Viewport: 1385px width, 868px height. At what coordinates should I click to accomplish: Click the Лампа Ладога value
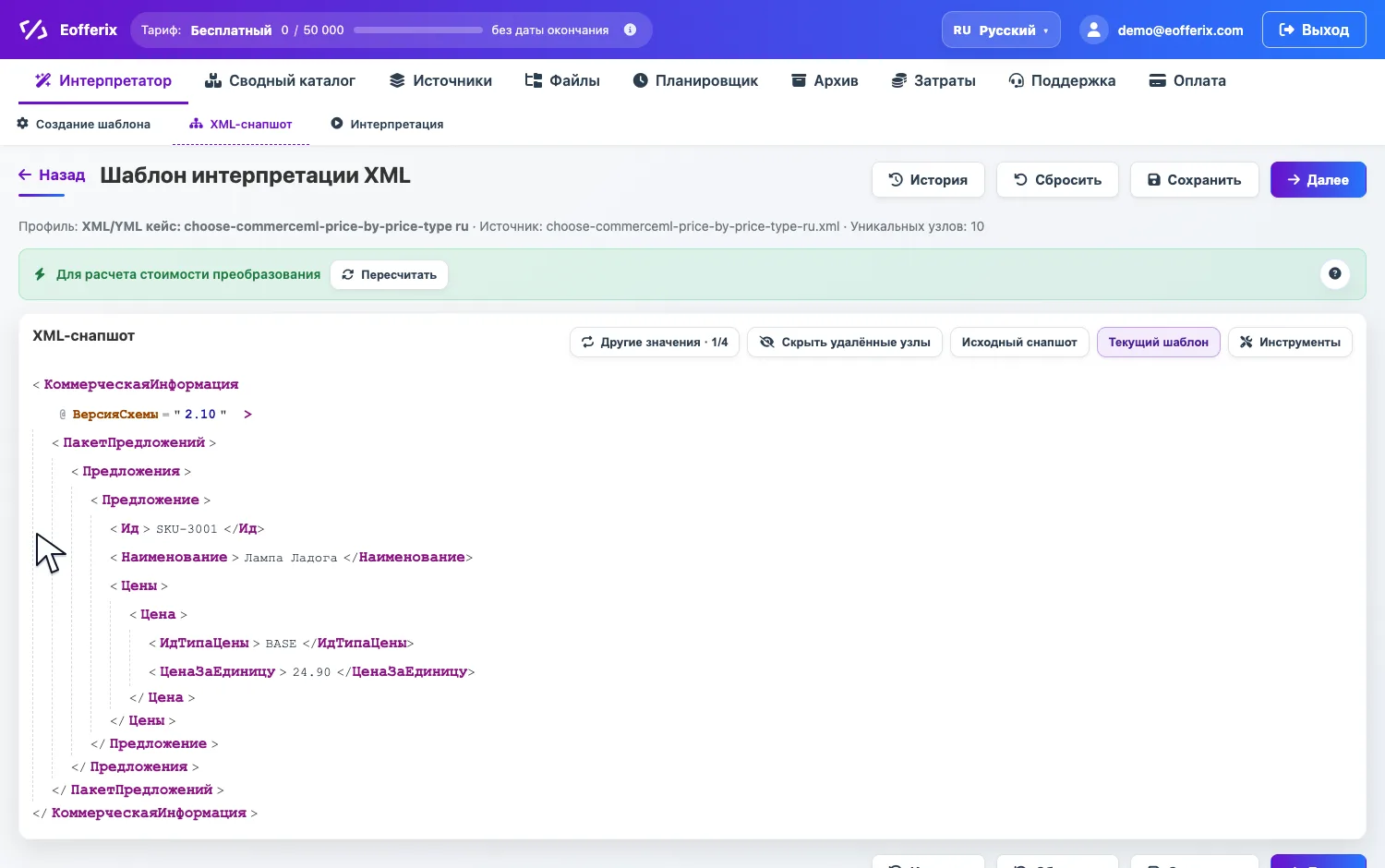point(291,558)
